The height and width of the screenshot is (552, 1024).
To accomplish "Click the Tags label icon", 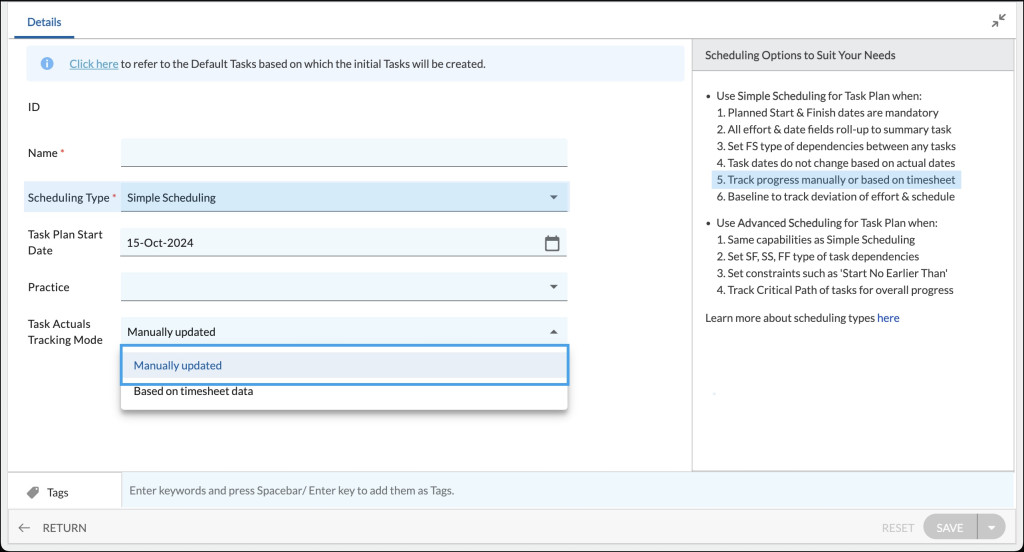I will (33, 493).
